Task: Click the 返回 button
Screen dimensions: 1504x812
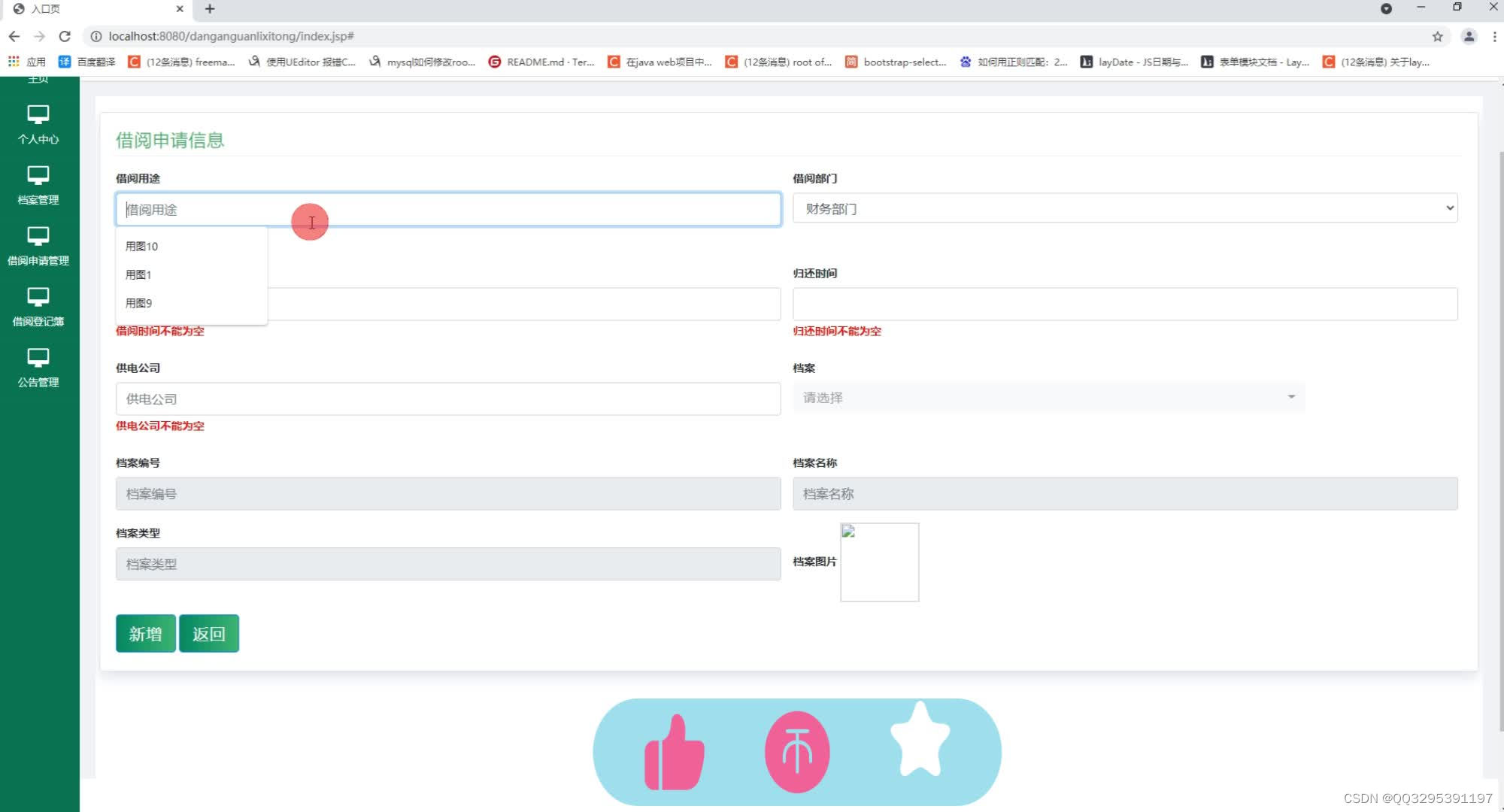Action: [x=209, y=633]
